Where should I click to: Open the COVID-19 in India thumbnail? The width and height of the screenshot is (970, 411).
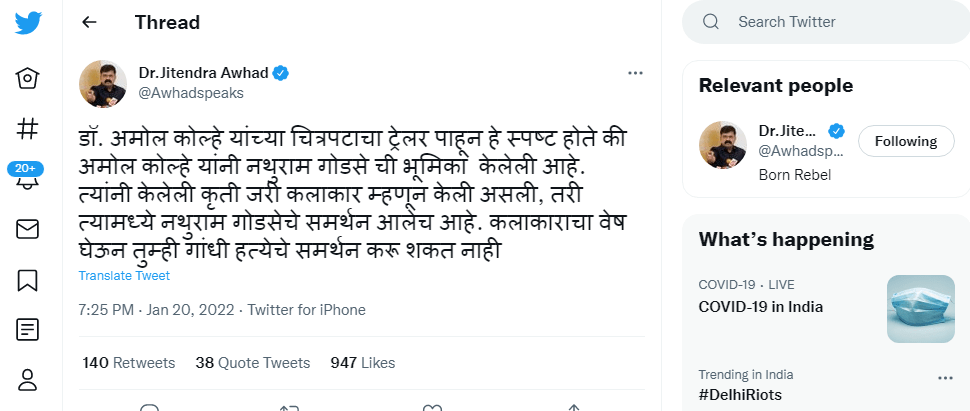click(921, 308)
